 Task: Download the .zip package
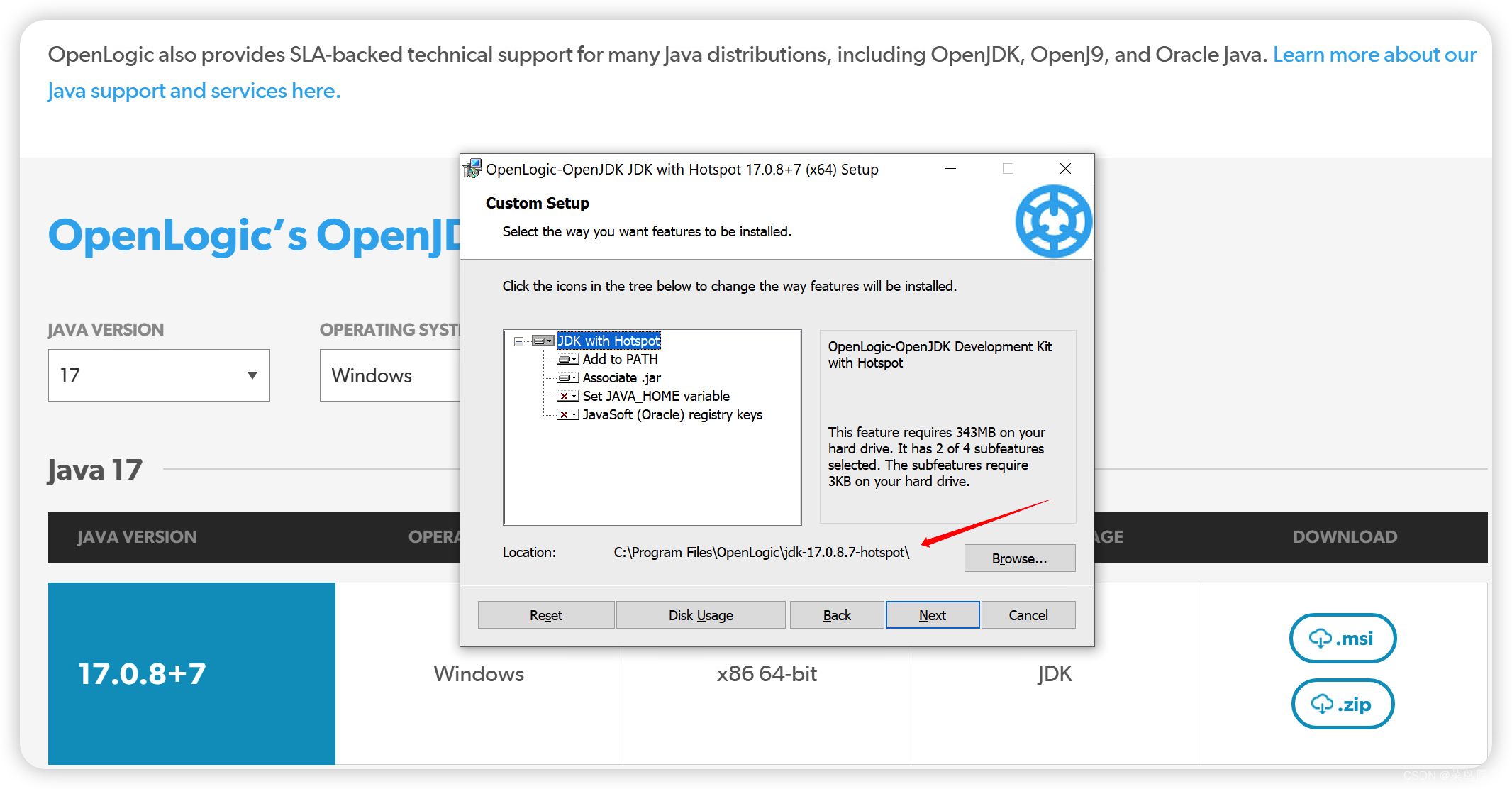[x=1343, y=704]
